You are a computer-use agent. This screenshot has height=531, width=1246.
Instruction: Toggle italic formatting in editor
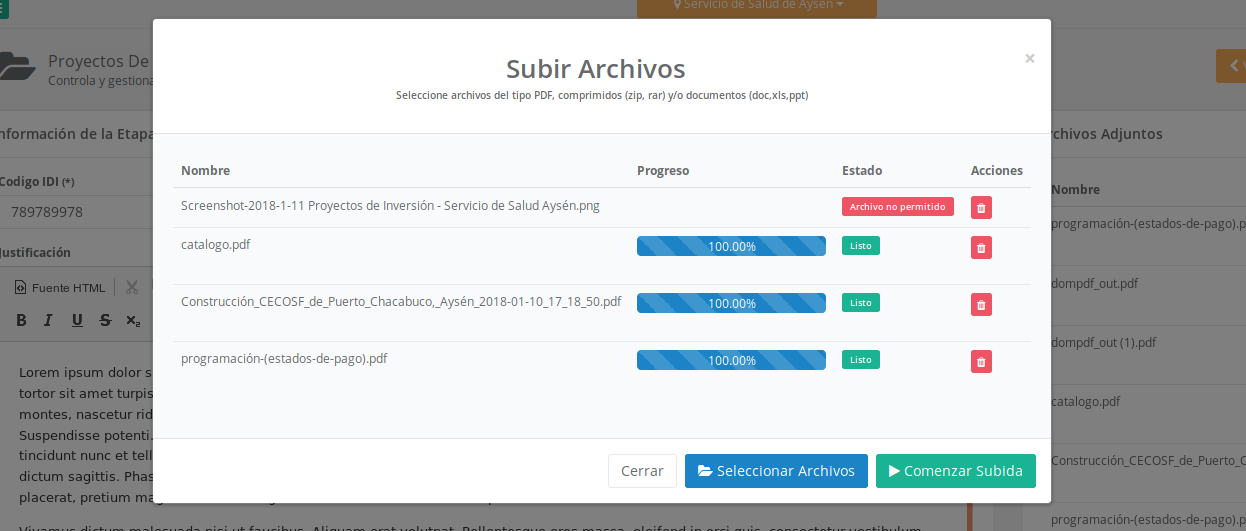tap(49, 321)
